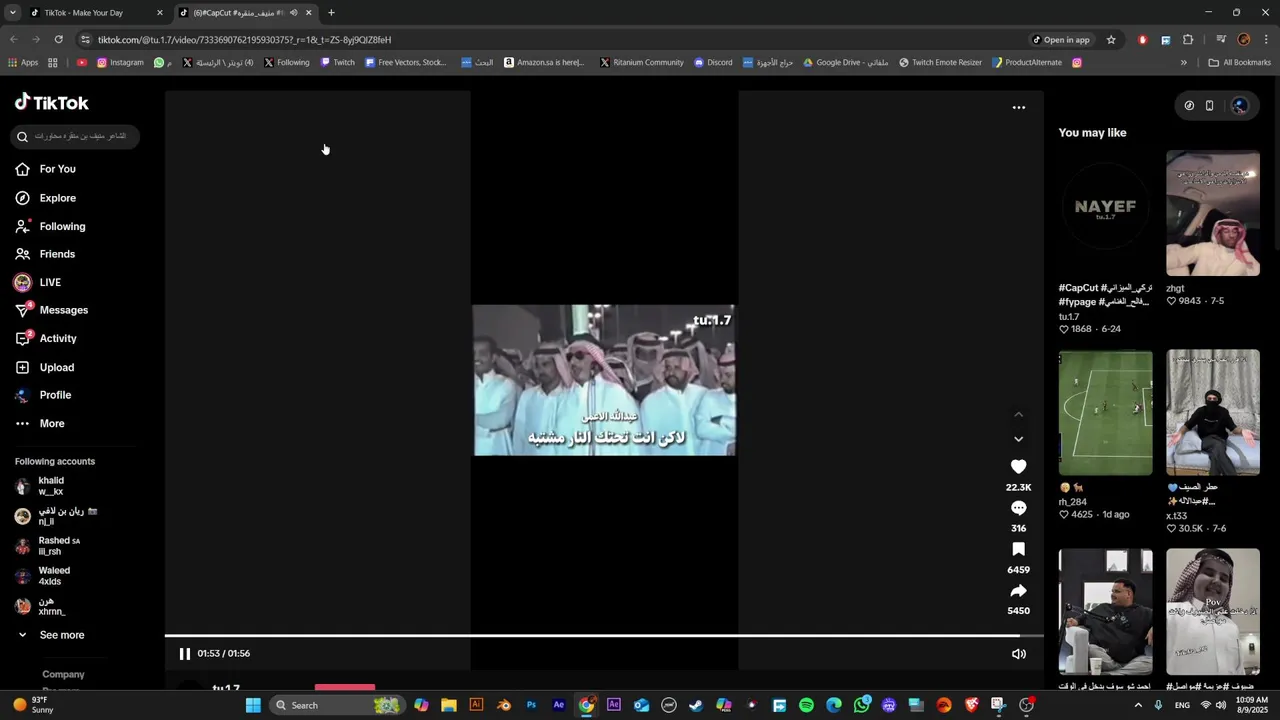
Task: Mute the video with speaker icon
Action: [1018, 654]
